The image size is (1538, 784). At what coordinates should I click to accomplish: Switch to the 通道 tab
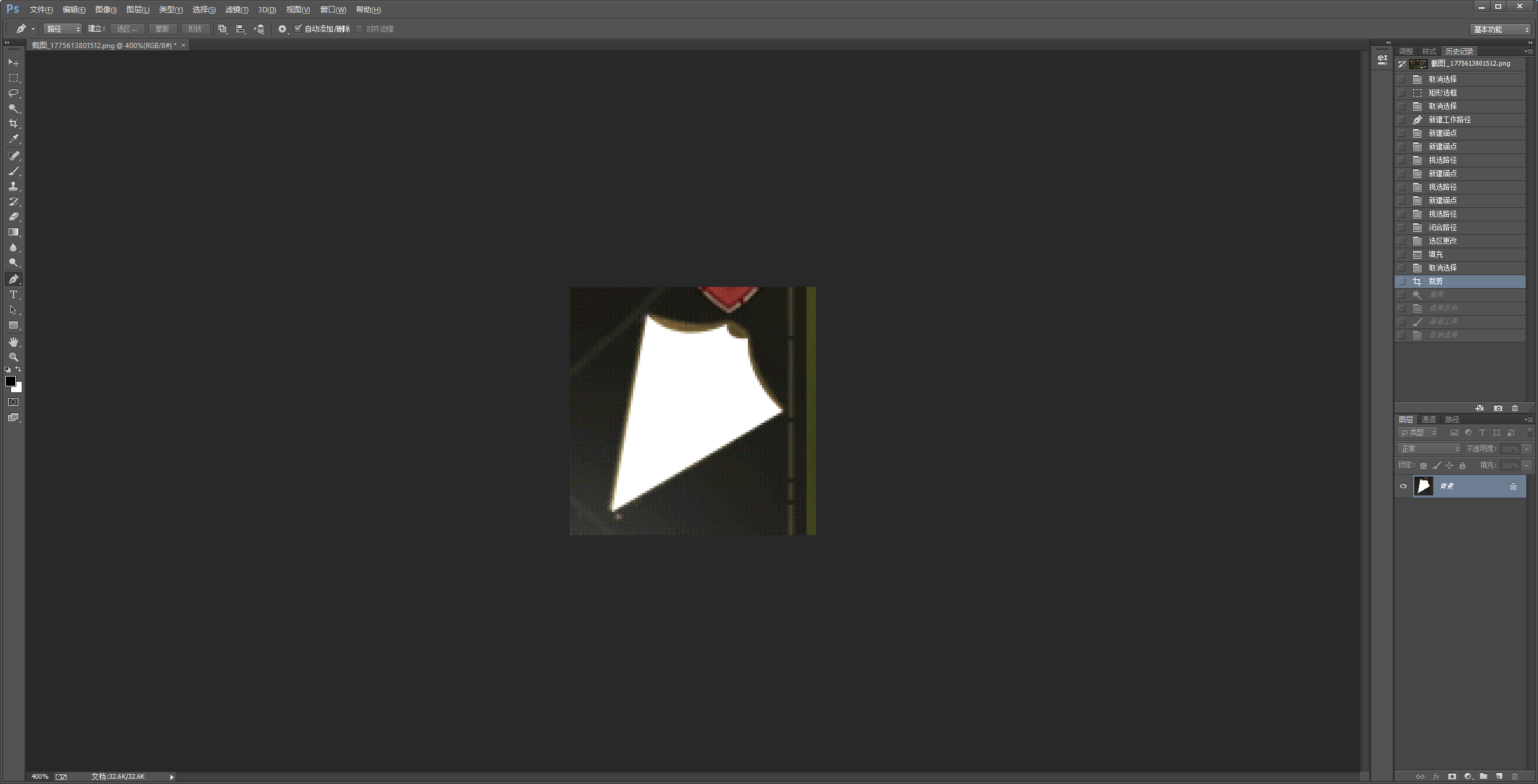[x=1428, y=419]
